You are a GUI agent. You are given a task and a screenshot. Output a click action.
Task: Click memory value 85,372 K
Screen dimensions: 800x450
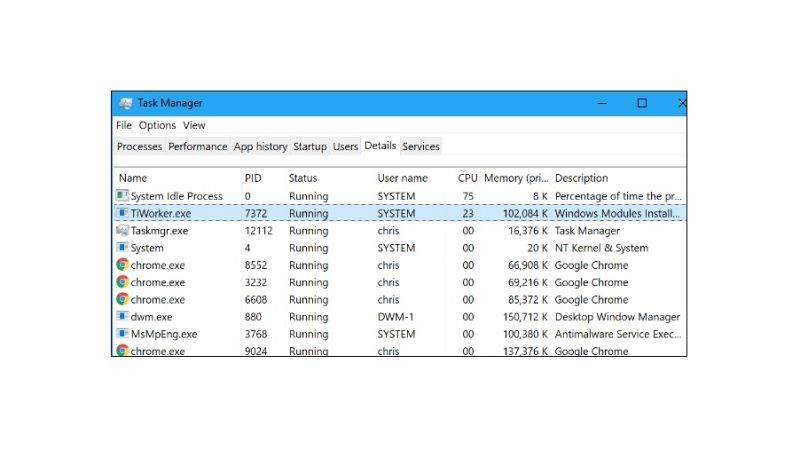tap(528, 299)
